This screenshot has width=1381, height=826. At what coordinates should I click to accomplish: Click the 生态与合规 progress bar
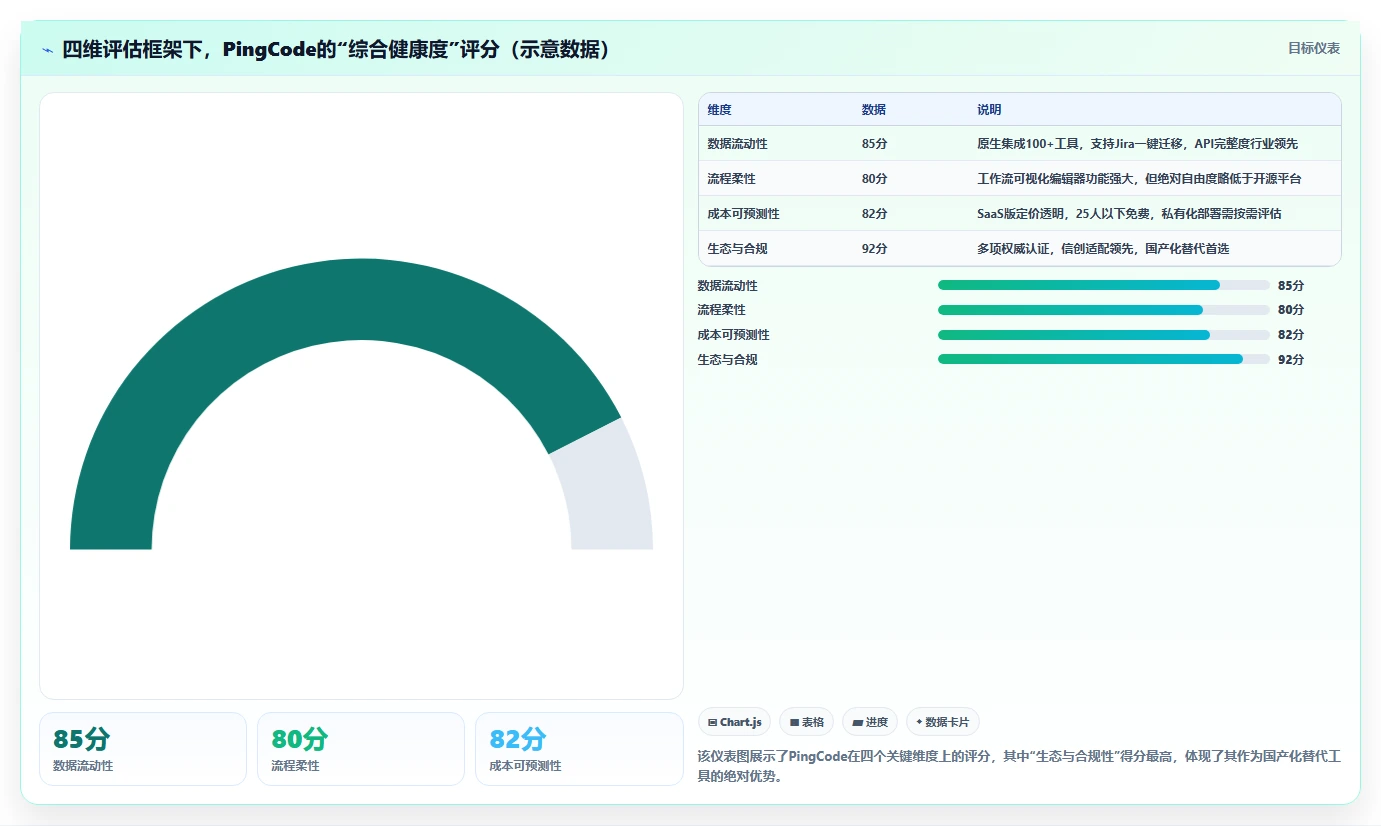pyautogui.click(x=1104, y=359)
